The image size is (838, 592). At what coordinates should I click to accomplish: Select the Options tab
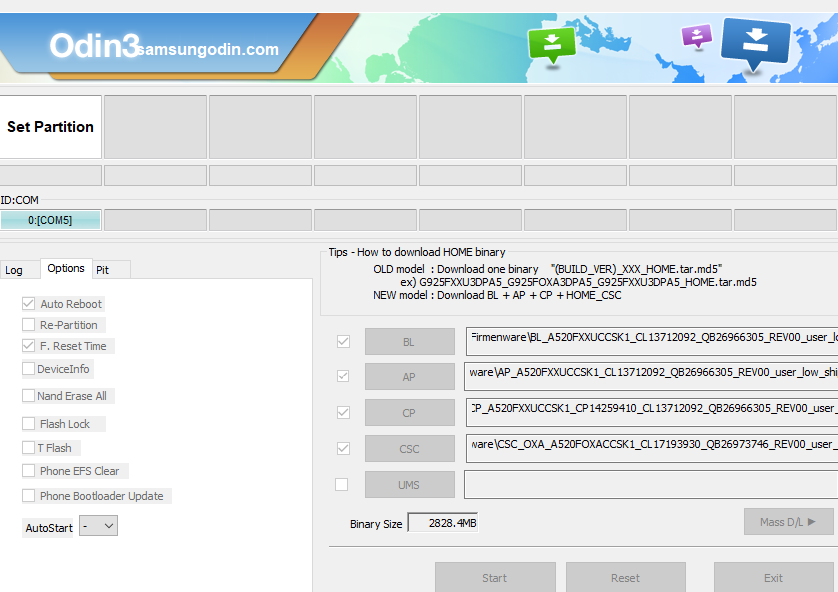tap(66, 268)
